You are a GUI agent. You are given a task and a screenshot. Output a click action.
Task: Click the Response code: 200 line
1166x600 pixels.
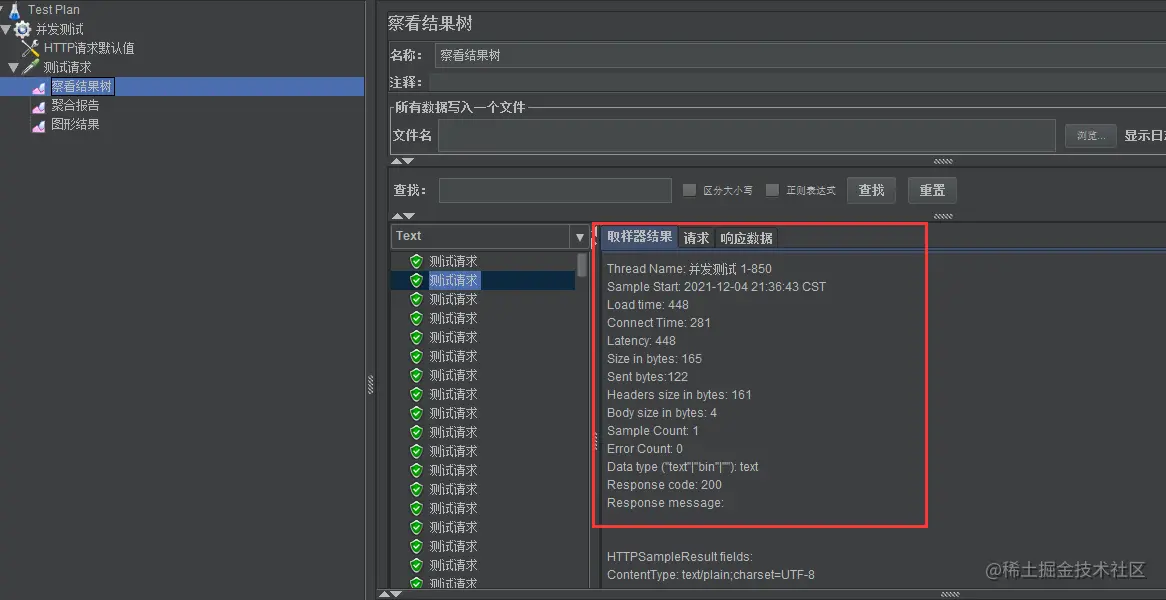pos(664,485)
